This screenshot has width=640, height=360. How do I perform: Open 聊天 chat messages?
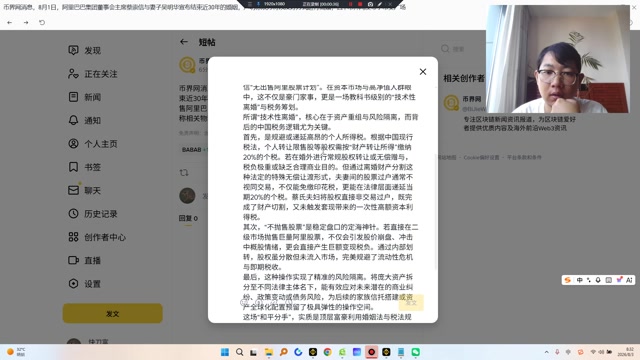pos(84,190)
